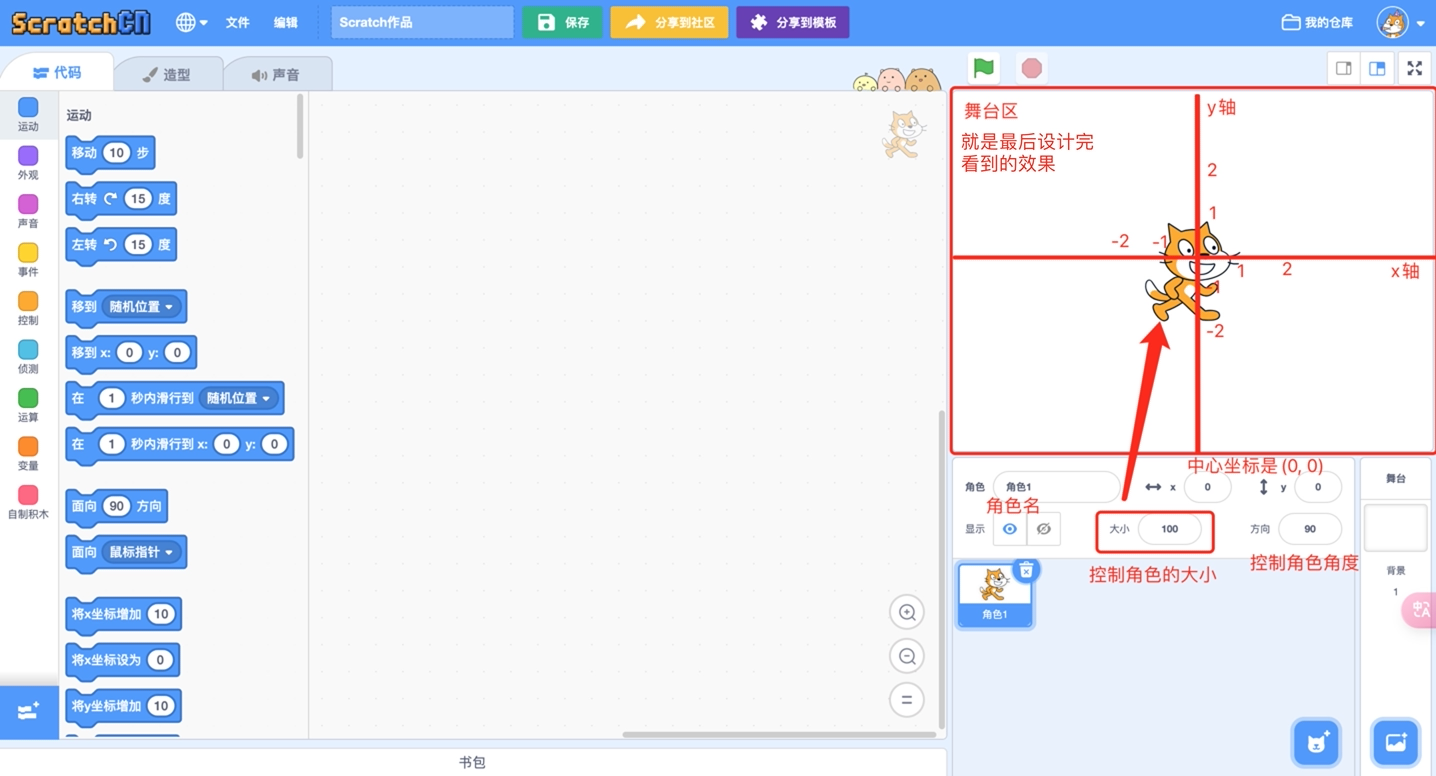Click the red stop button
Screen dimensions: 1436x776
[x=1032, y=68]
